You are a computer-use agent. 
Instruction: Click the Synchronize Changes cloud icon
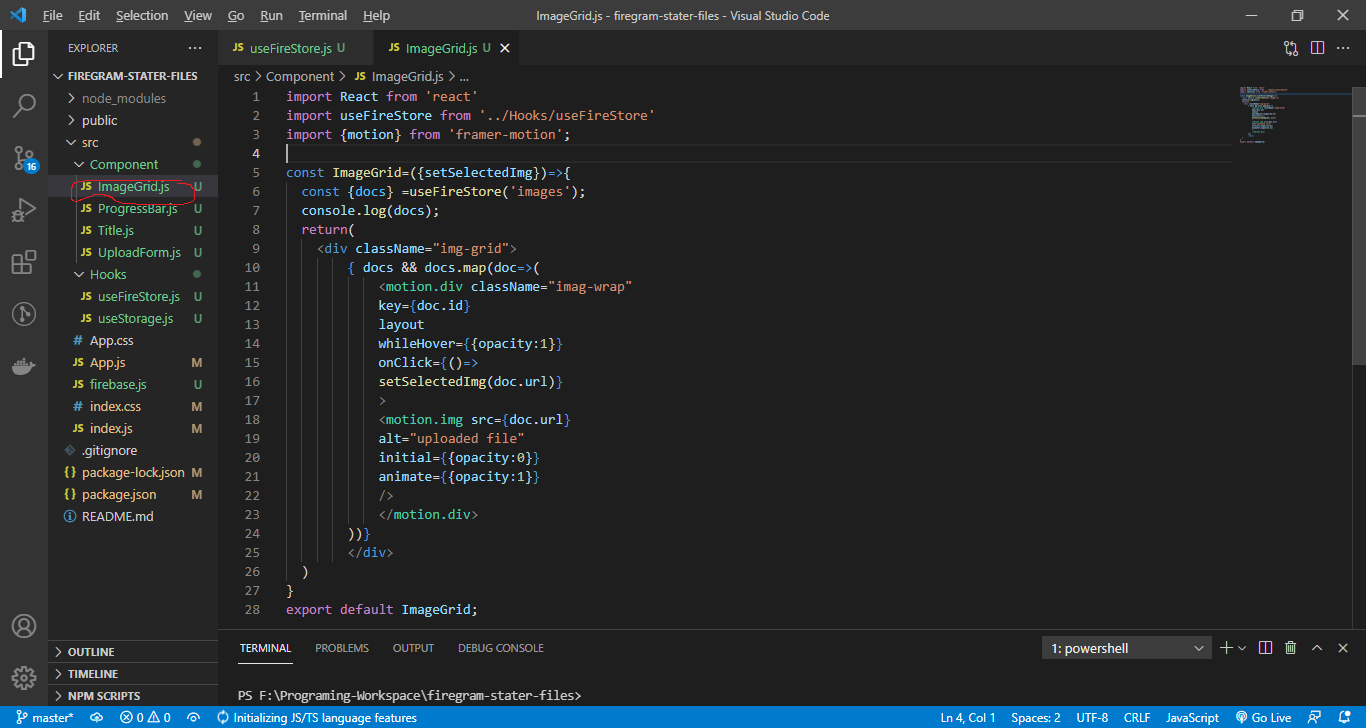click(97, 718)
